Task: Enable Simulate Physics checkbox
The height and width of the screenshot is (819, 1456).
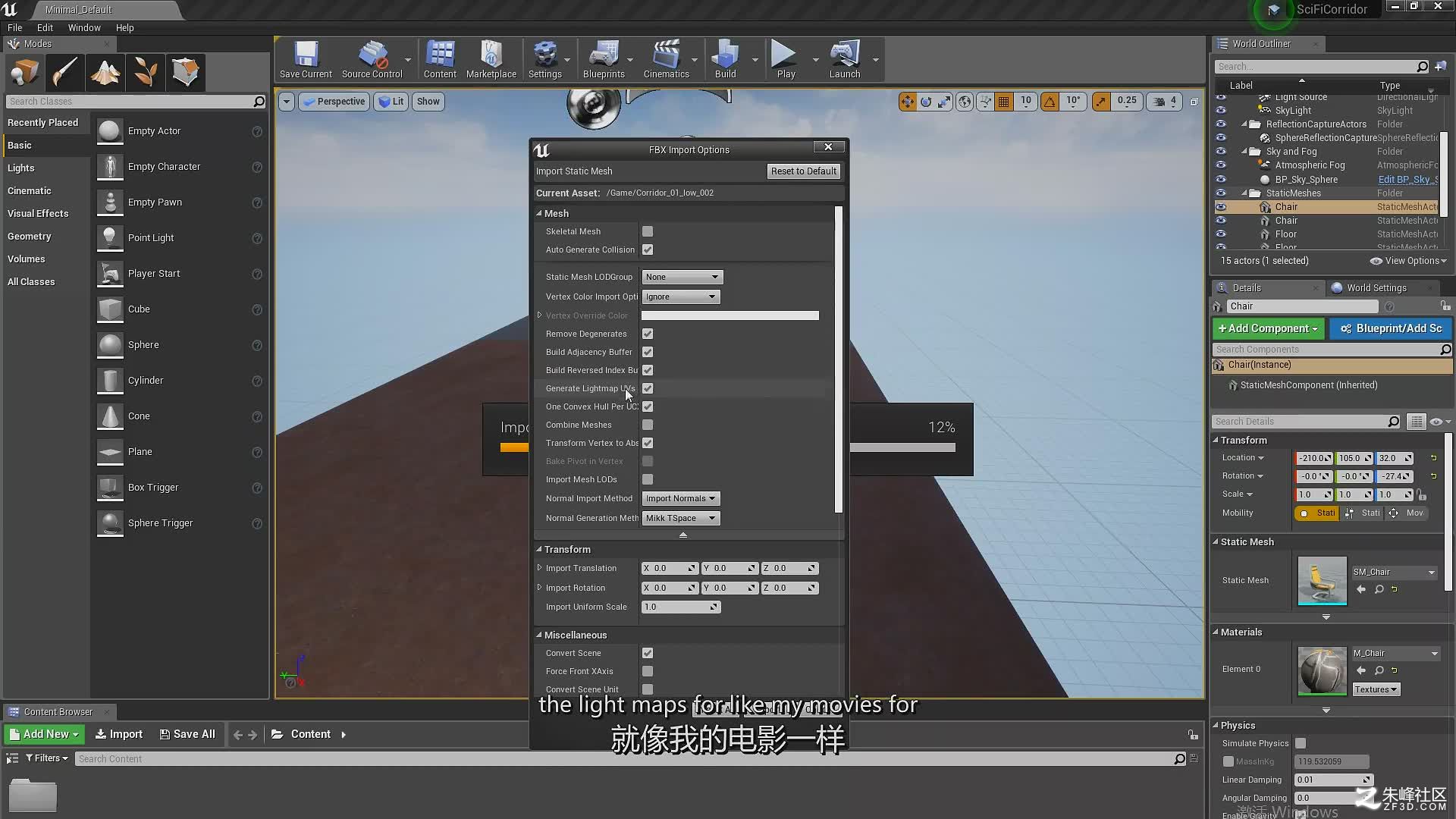Action: [x=1301, y=743]
